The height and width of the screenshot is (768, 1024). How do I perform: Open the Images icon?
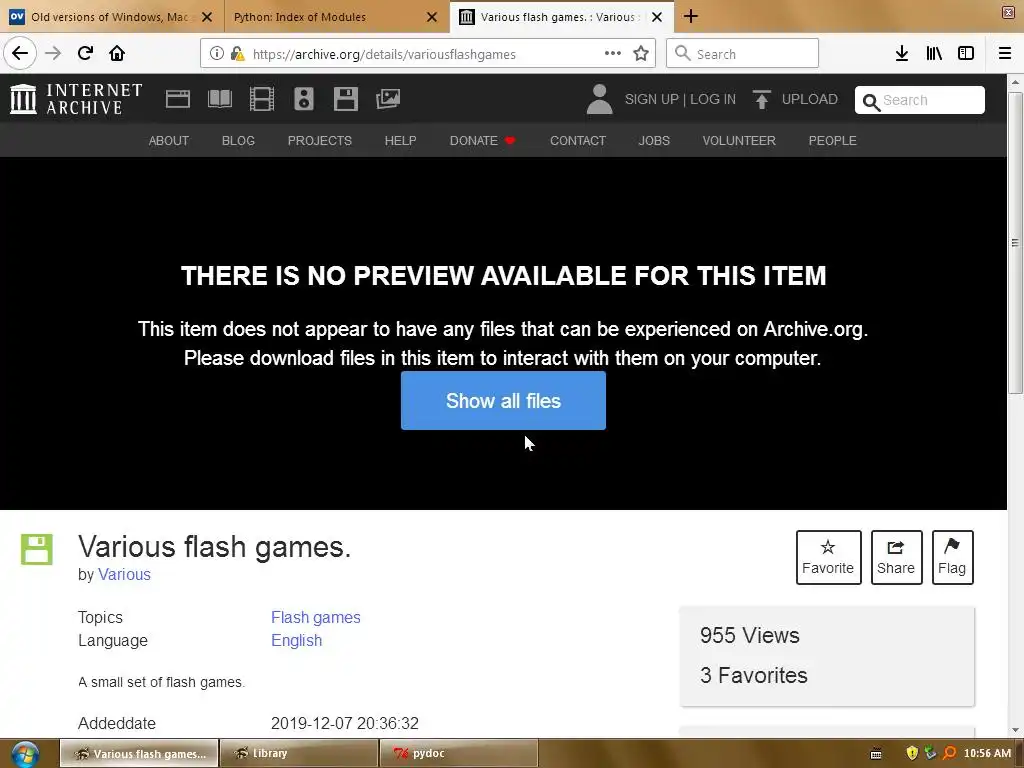pos(388,99)
